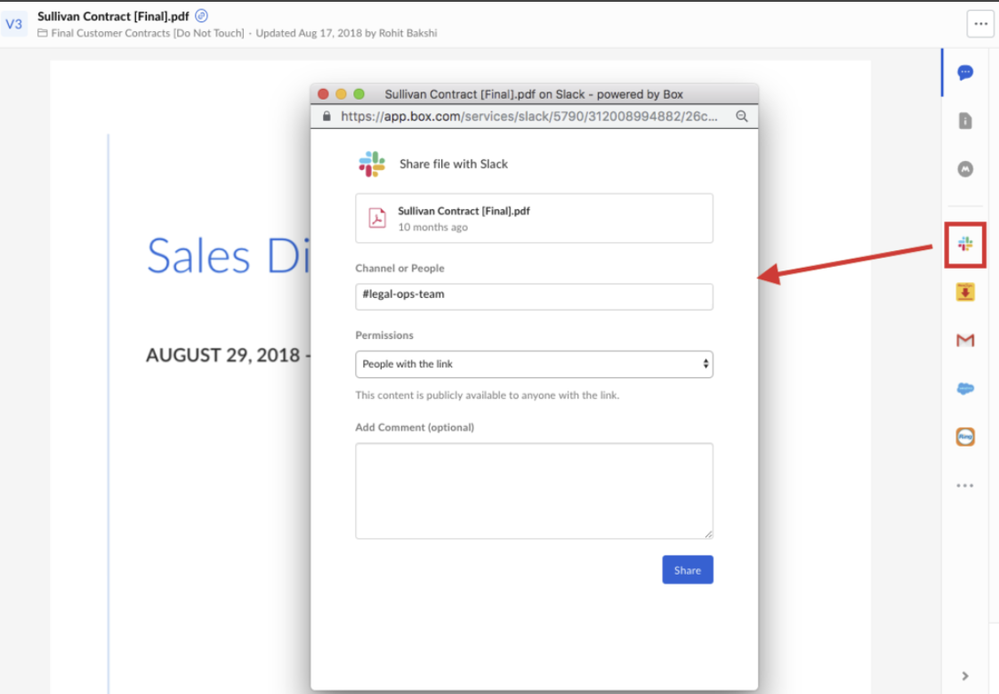Open the Salesforce cloud integration icon
Image resolution: width=999 pixels, height=694 pixels.
[x=965, y=389]
